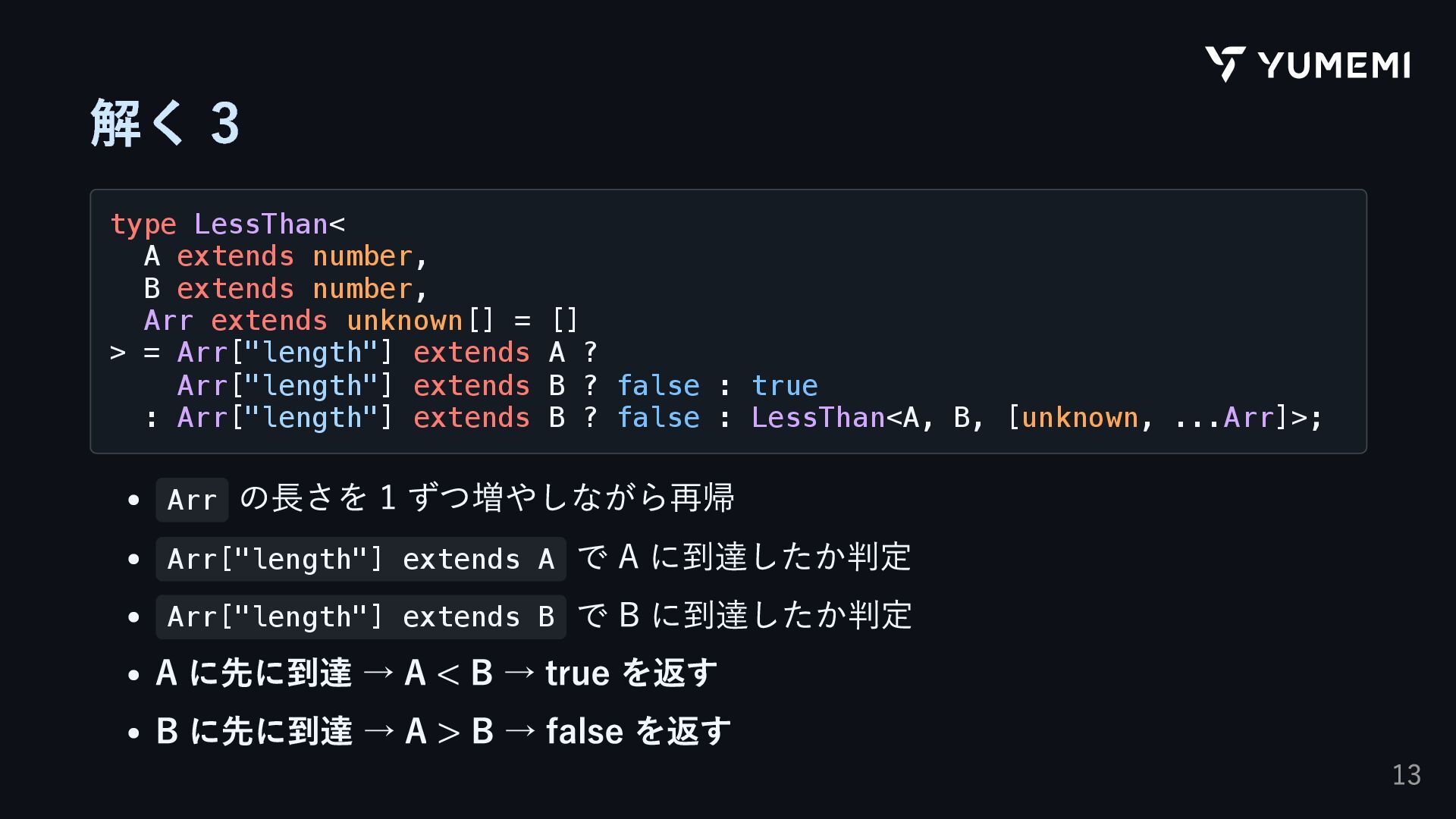Screen dimensions: 1456x819
Task: Click the inline "Arr" code chip
Action: tap(192, 500)
